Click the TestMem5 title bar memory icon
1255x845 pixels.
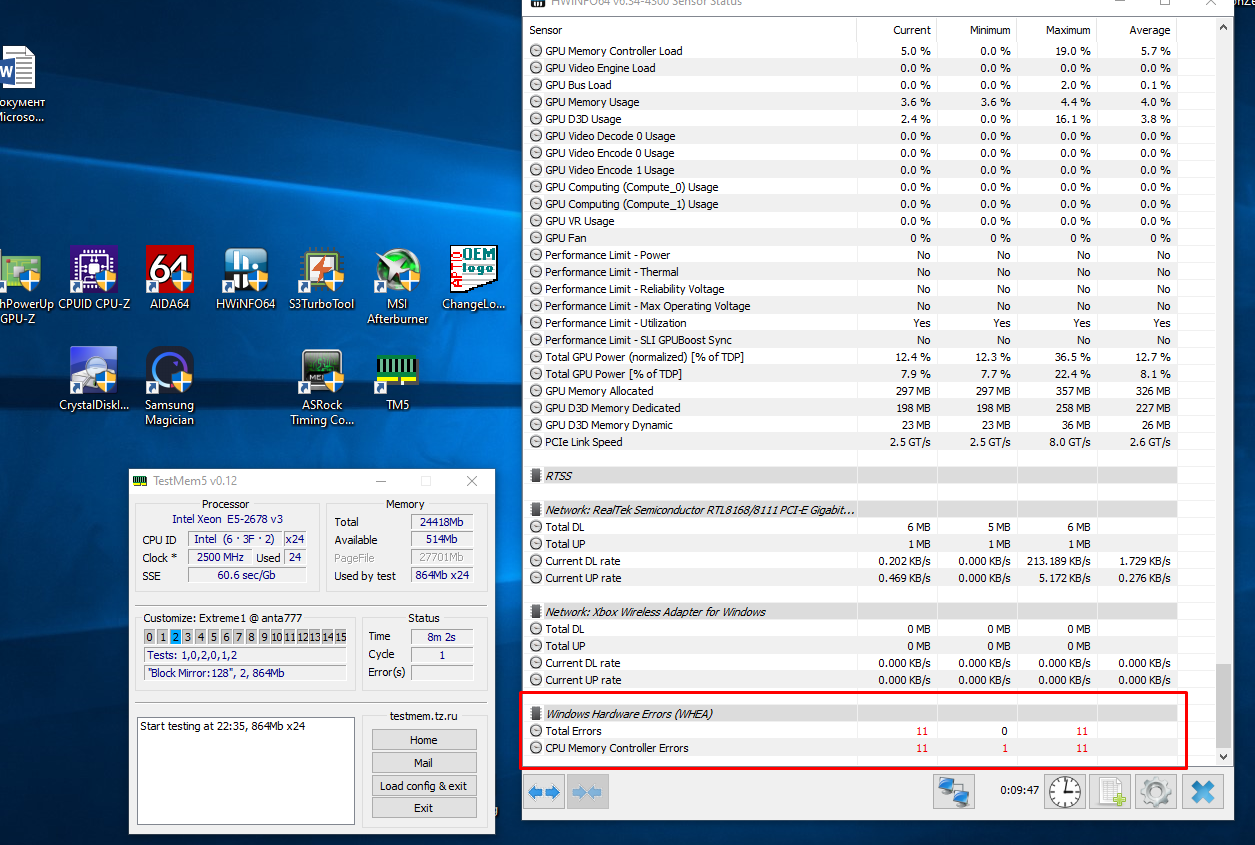click(141, 481)
